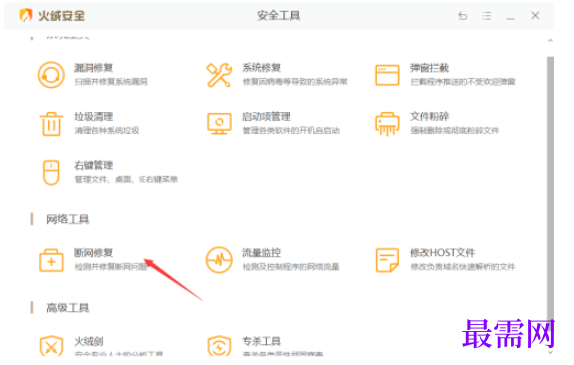Open the 专杀工具 shield icon

[x=219, y=346]
